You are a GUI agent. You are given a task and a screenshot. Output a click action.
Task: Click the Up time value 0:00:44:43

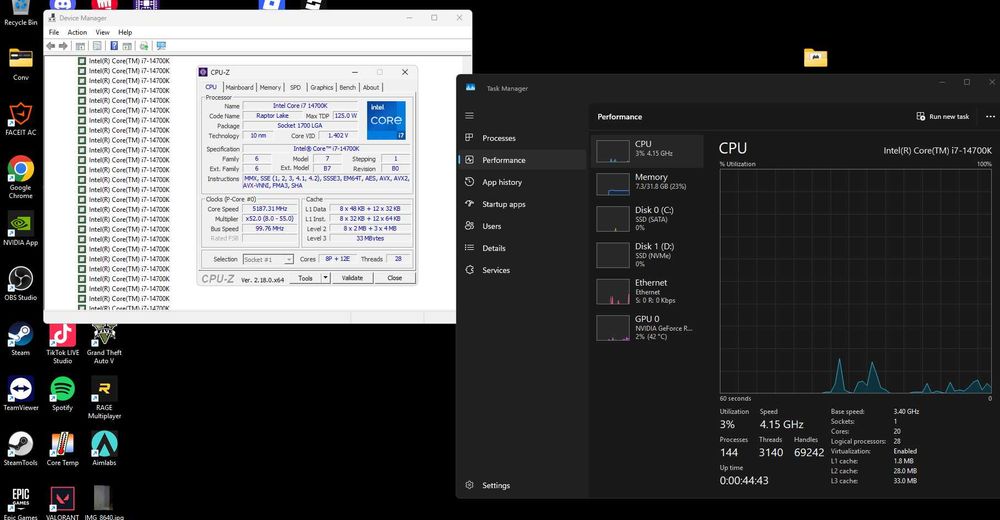[x=744, y=480]
